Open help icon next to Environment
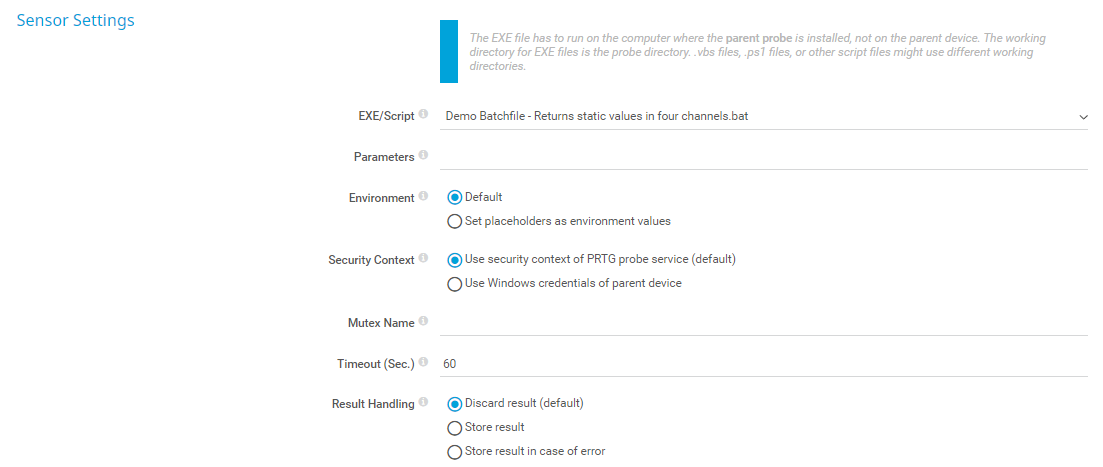The height and width of the screenshot is (467, 1103). [424, 198]
